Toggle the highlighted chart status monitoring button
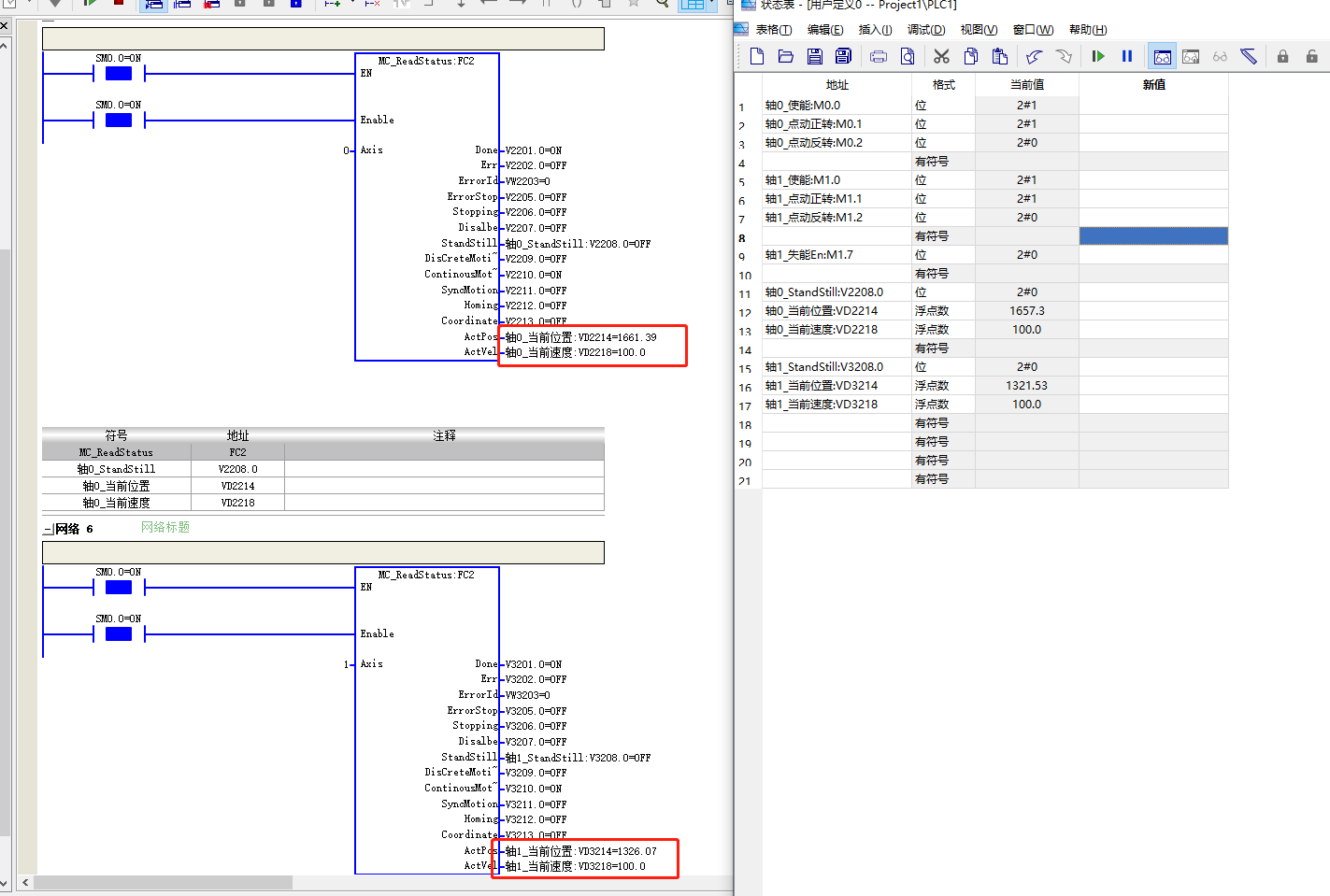Viewport: 1330px width, 896px height. [x=1162, y=56]
